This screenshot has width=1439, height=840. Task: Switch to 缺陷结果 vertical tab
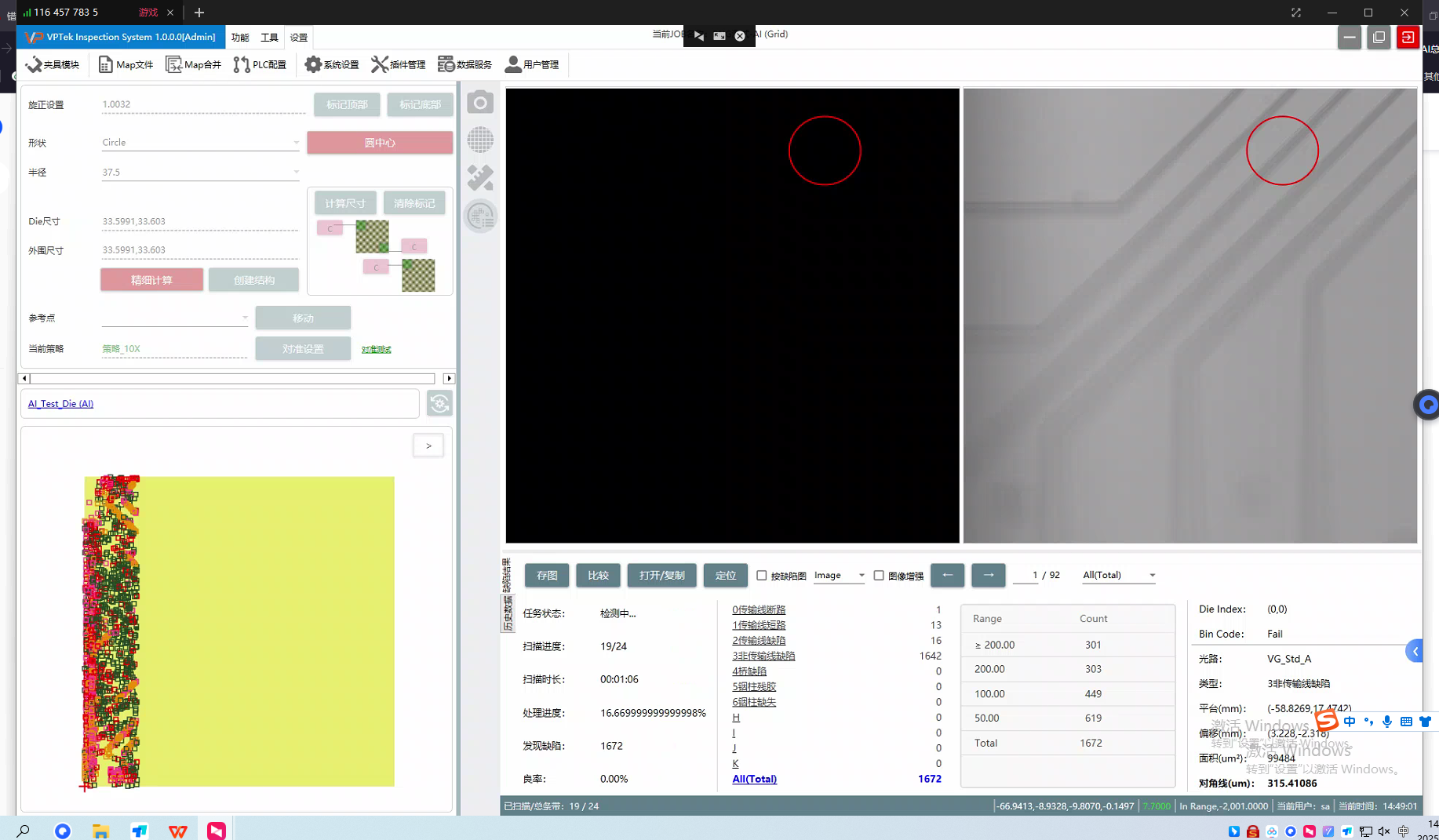pyautogui.click(x=507, y=575)
